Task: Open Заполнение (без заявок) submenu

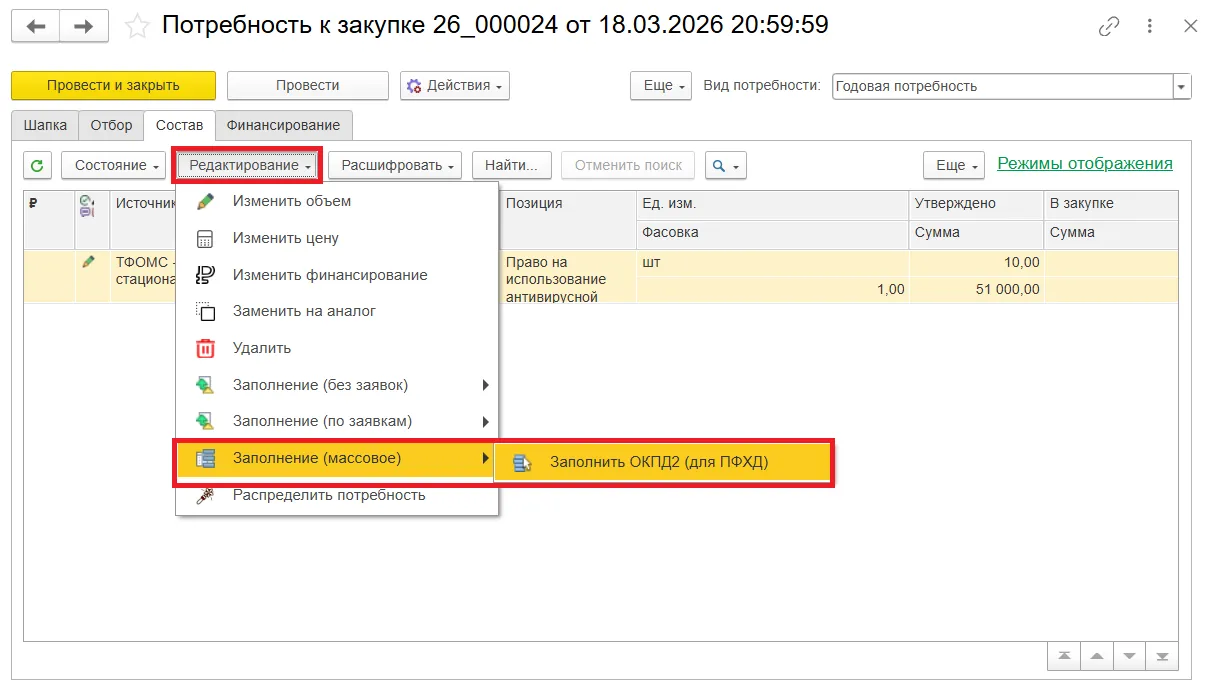Action: click(x=337, y=385)
